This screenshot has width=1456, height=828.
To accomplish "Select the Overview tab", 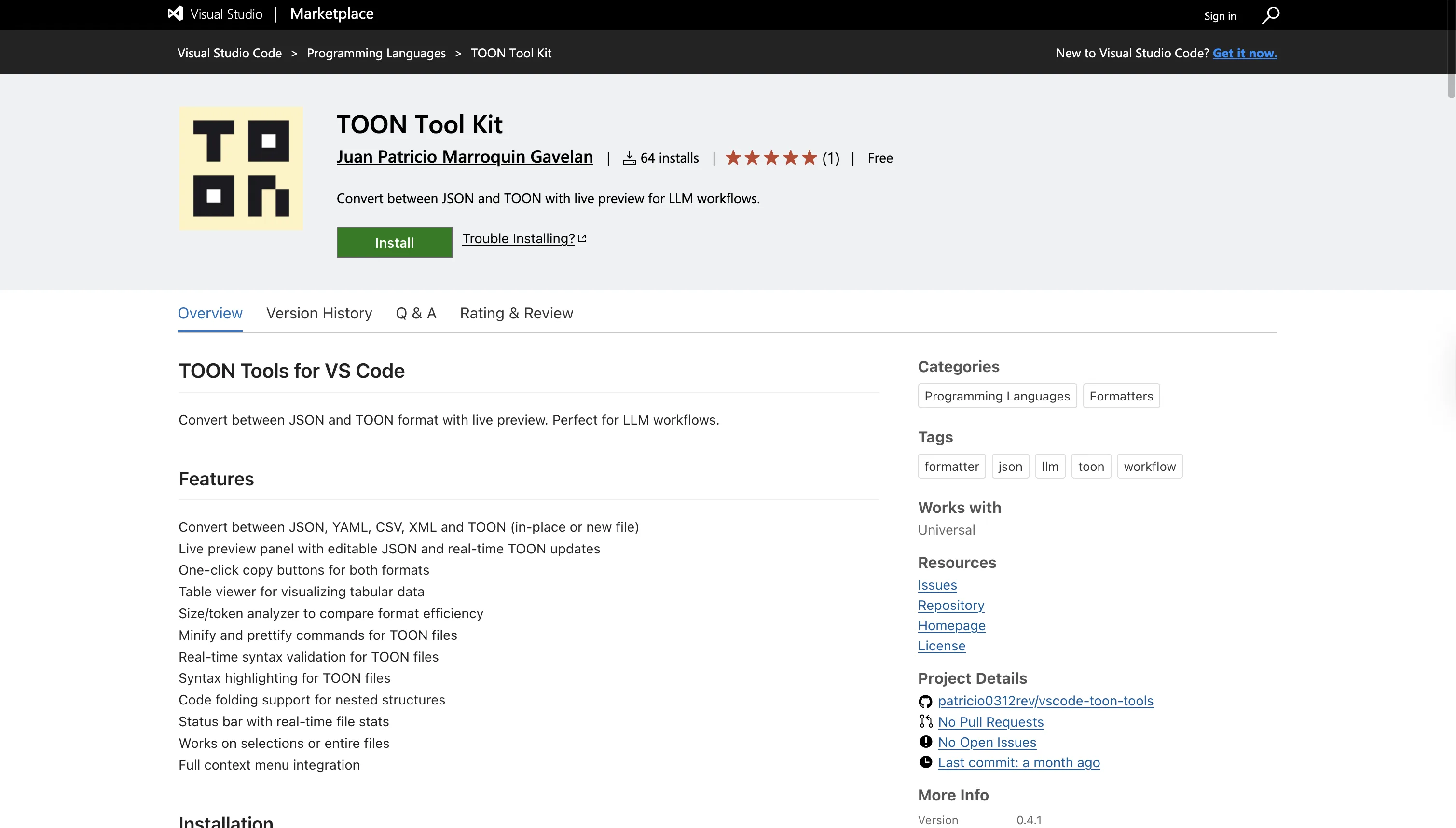I will [210, 313].
